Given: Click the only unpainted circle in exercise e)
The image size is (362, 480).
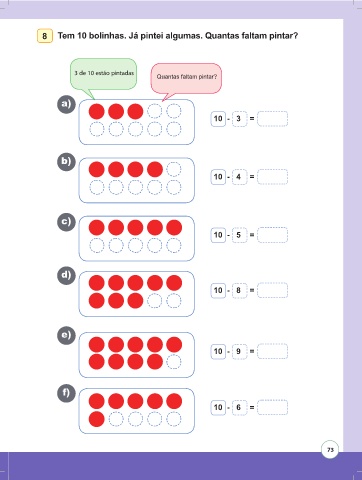Looking at the screenshot, I should [x=174, y=362].
